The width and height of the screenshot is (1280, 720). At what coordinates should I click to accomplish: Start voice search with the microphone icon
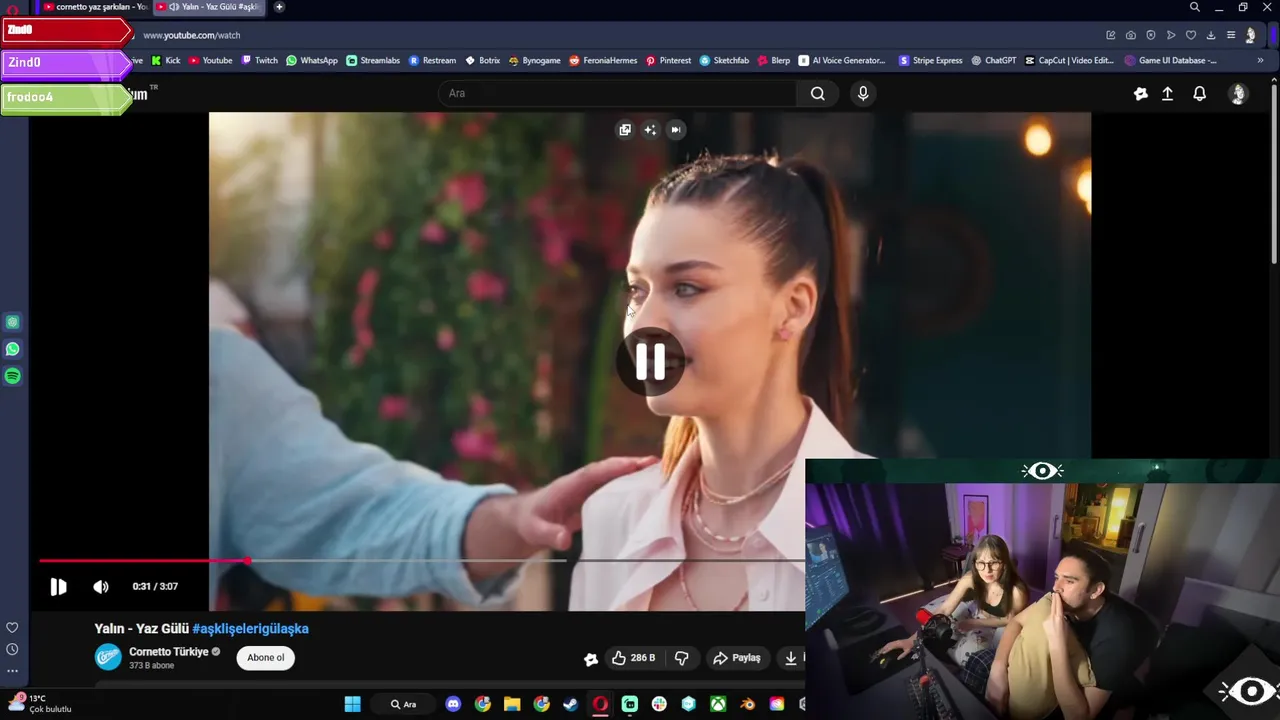point(863,93)
